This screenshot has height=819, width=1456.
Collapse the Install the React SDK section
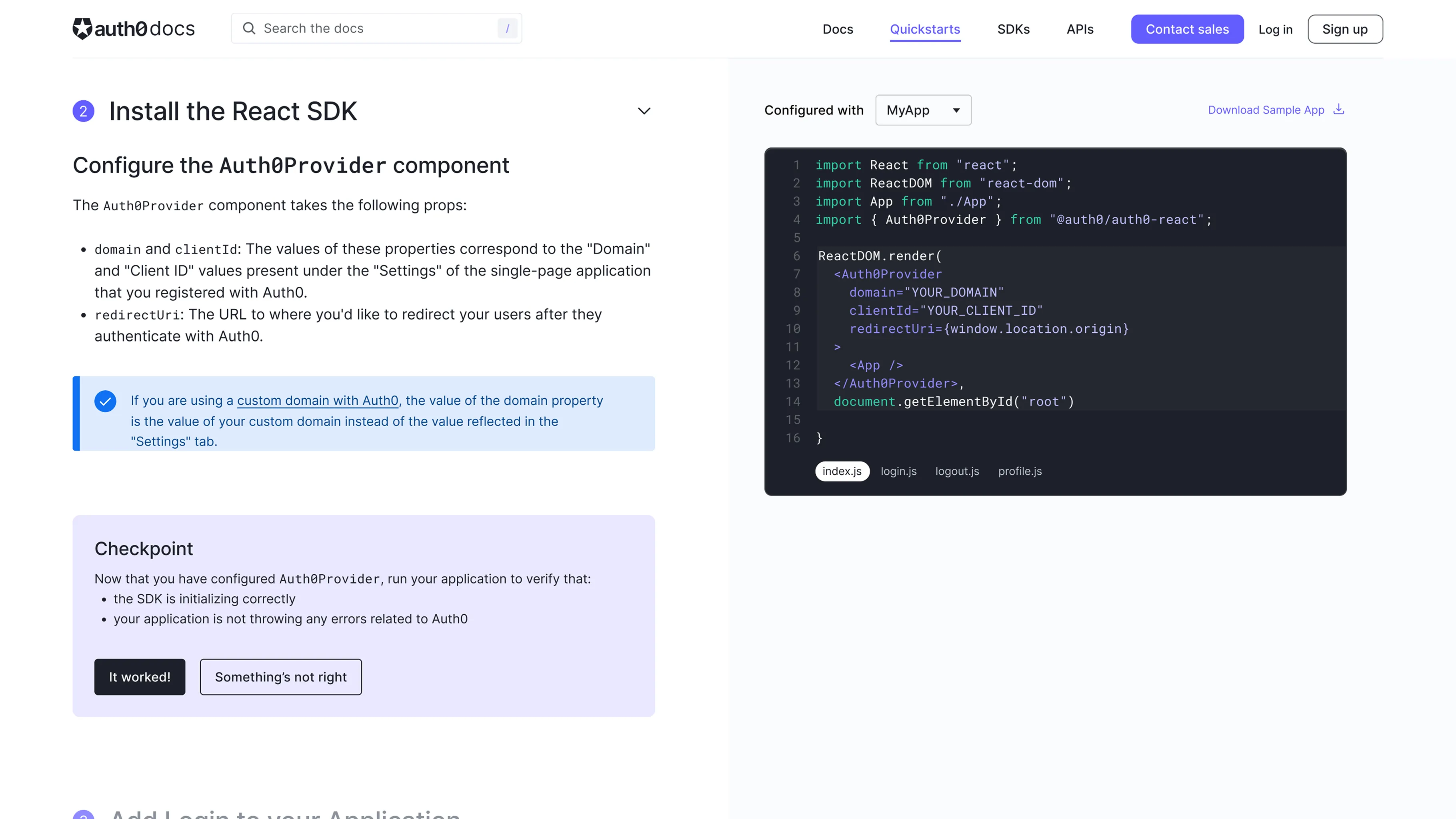644,111
